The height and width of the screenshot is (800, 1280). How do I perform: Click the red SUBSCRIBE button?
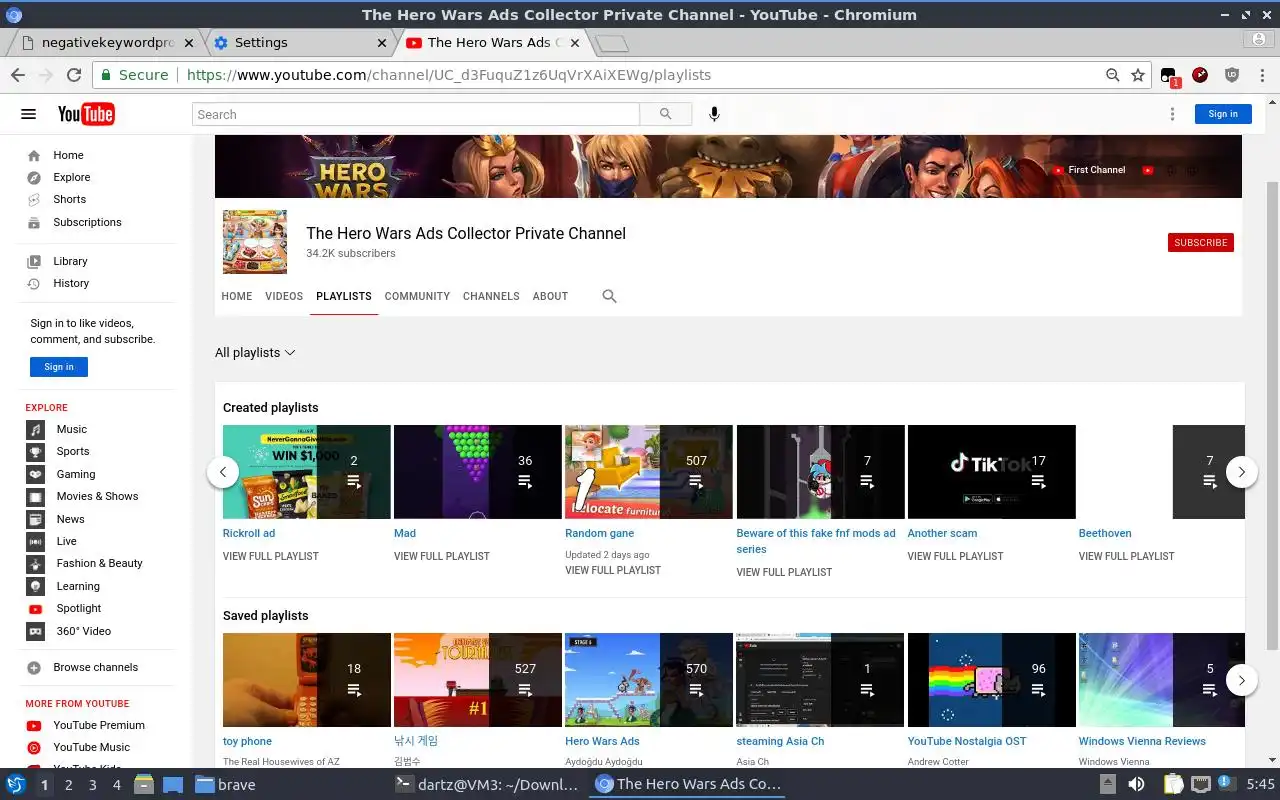tap(1200, 242)
